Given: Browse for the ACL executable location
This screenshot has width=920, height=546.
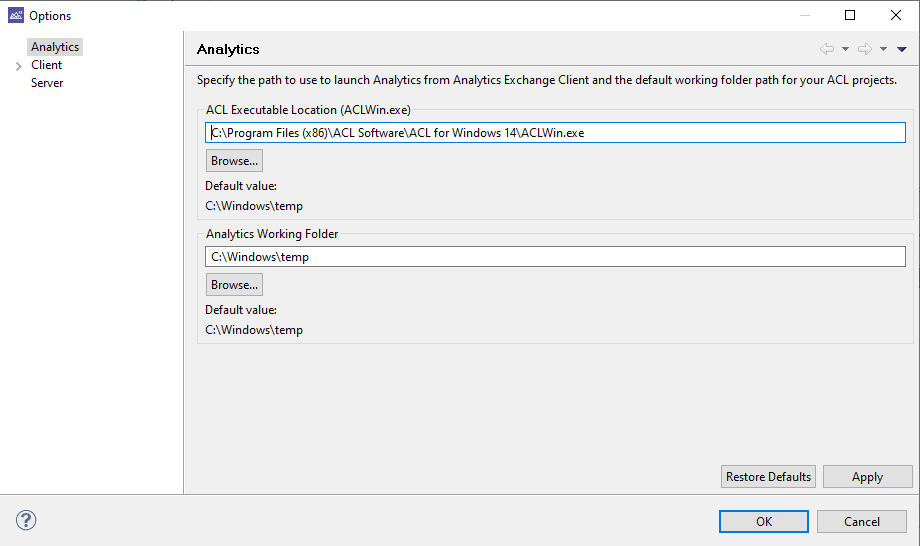Looking at the screenshot, I should [x=234, y=161].
